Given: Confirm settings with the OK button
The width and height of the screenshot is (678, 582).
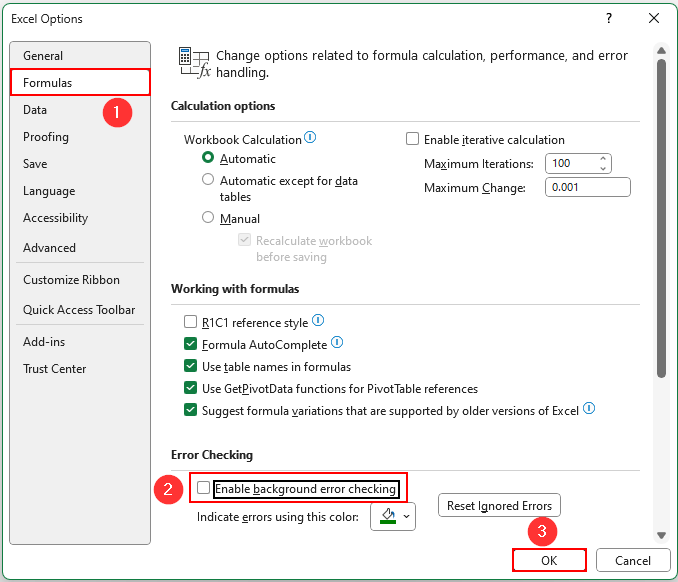Looking at the screenshot, I should point(549,561).
